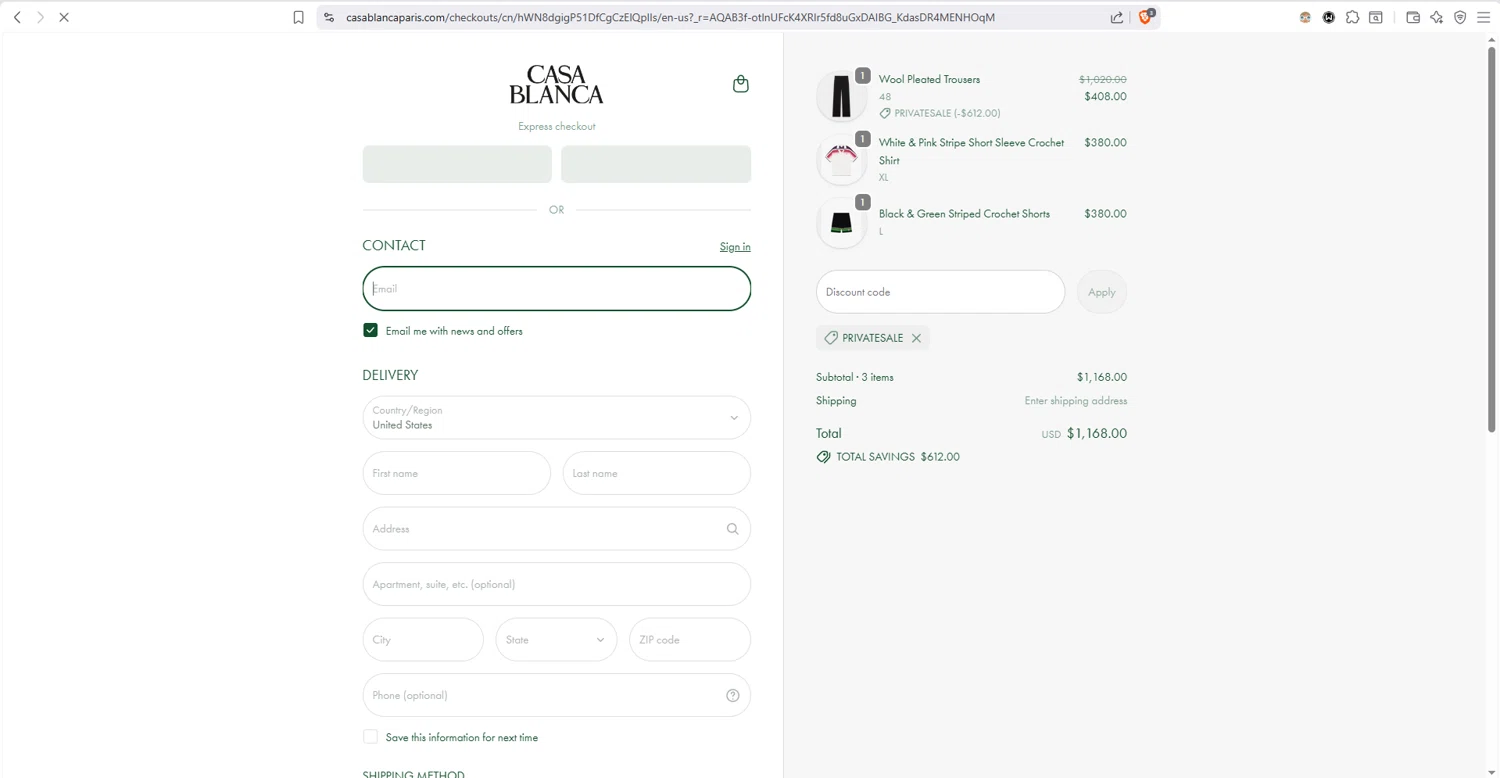The image size is (1500, 778).
Task: Focus the Email input field
Action: (x=557, y=288)
